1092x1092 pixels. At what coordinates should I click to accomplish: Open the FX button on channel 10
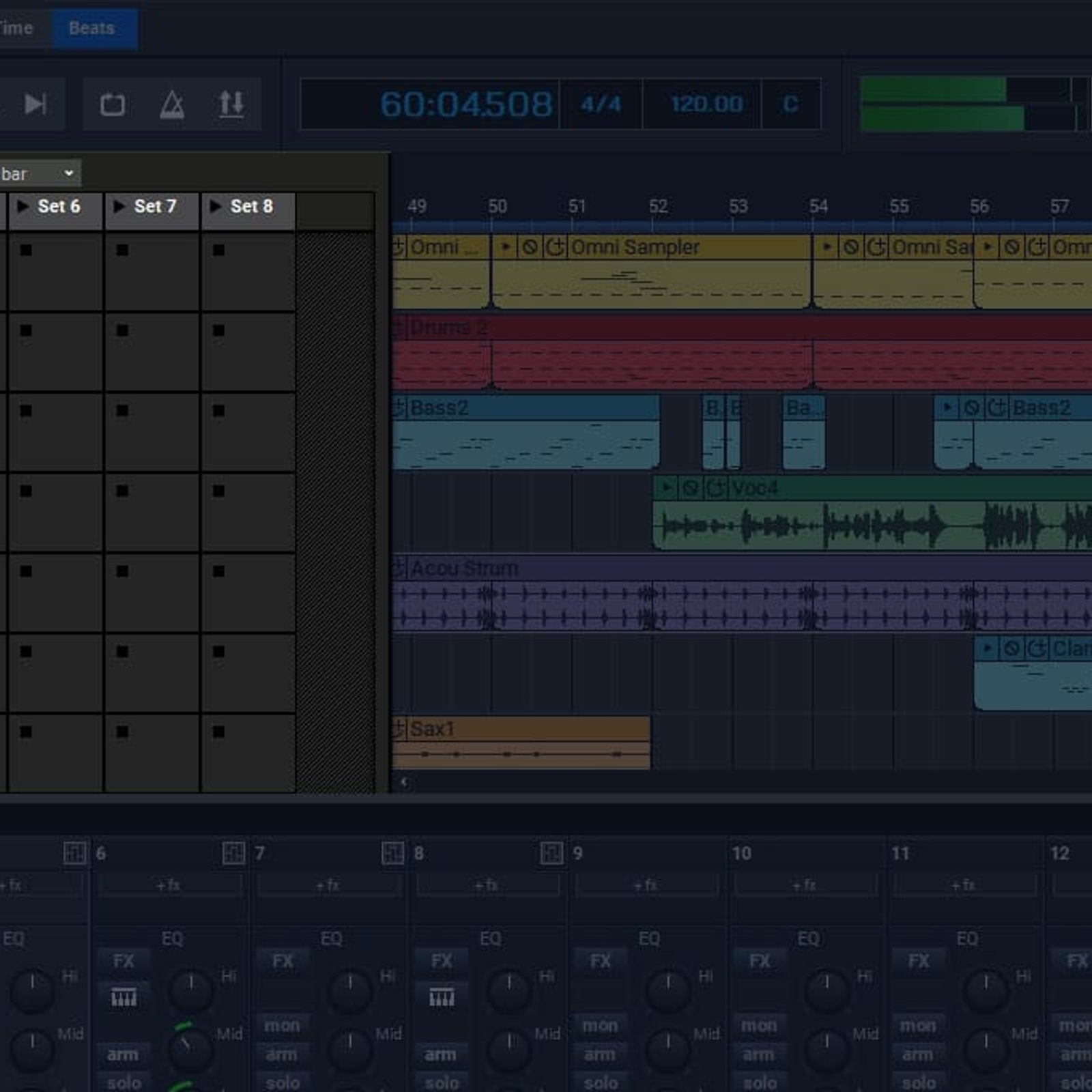point(760,962)
